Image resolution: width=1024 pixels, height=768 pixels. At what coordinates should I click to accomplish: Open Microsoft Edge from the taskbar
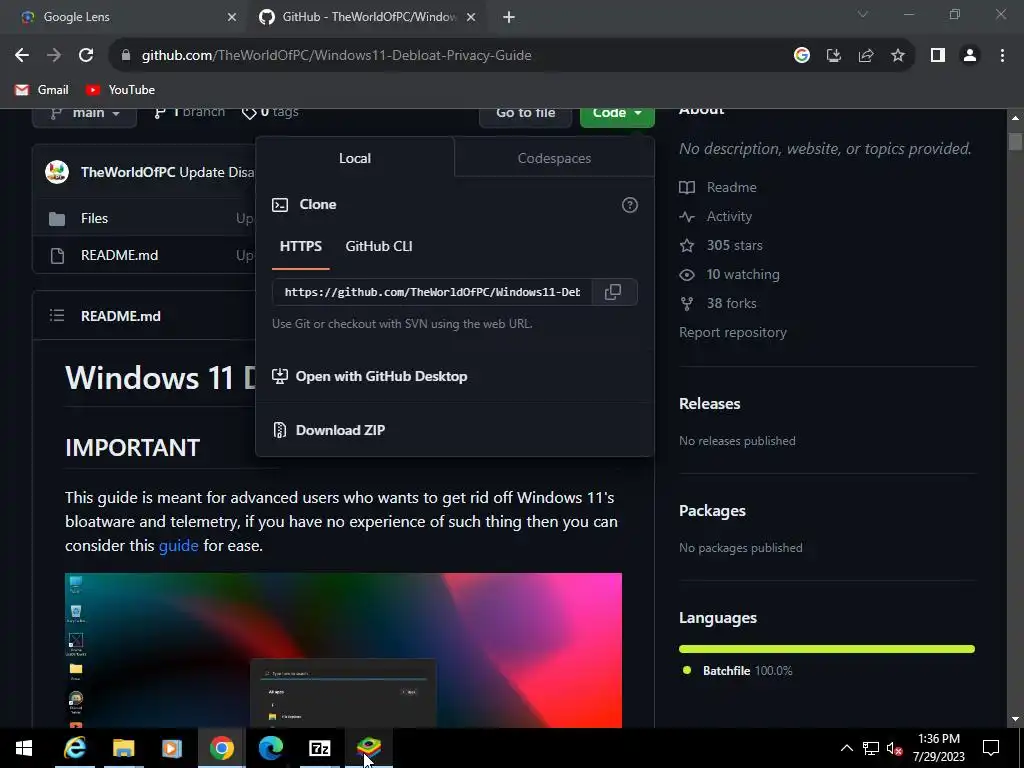(270, 748)
